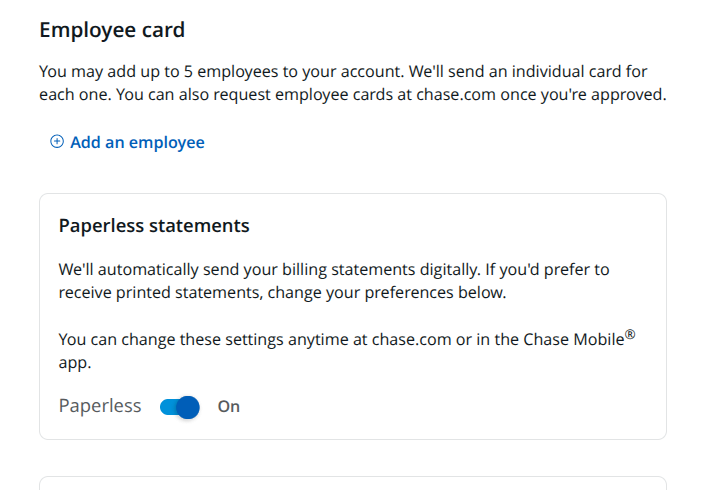Screen dimensions: 711x490
Task: Turn off the Paperless toggle switch
Action: (x=180, y=407)
